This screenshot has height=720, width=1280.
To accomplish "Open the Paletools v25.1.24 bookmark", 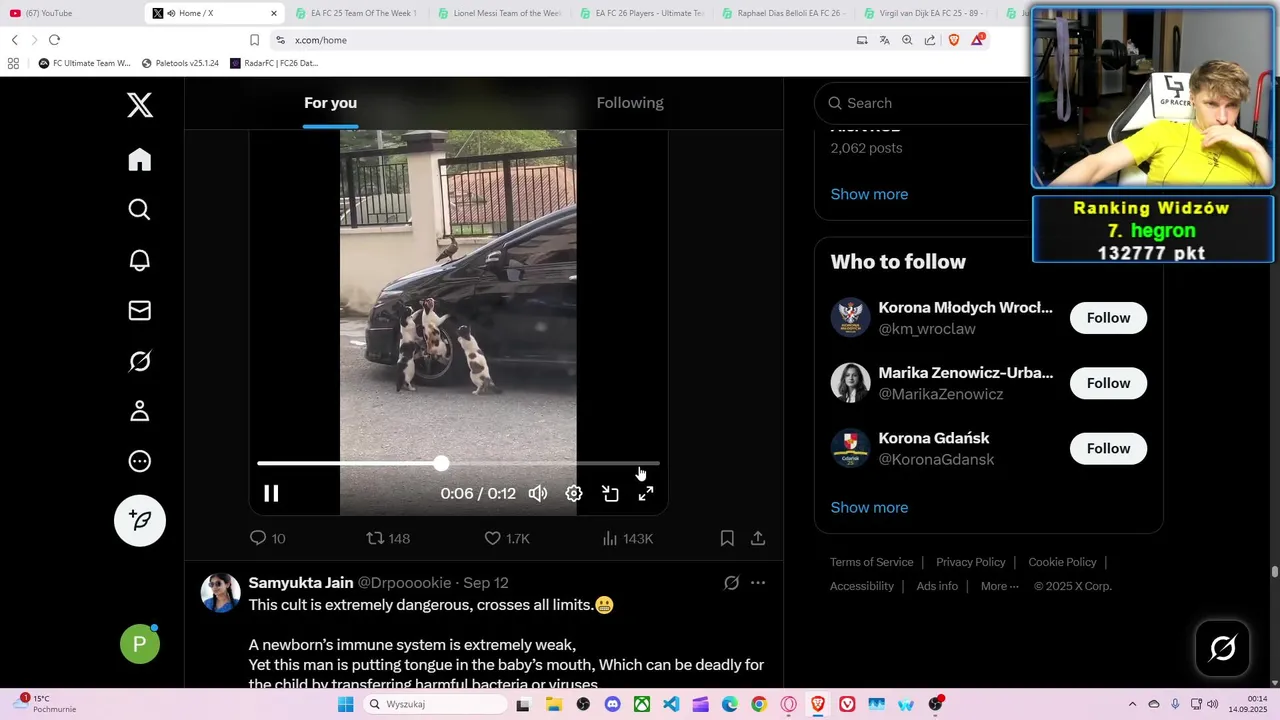I will (x=180, y=63).
